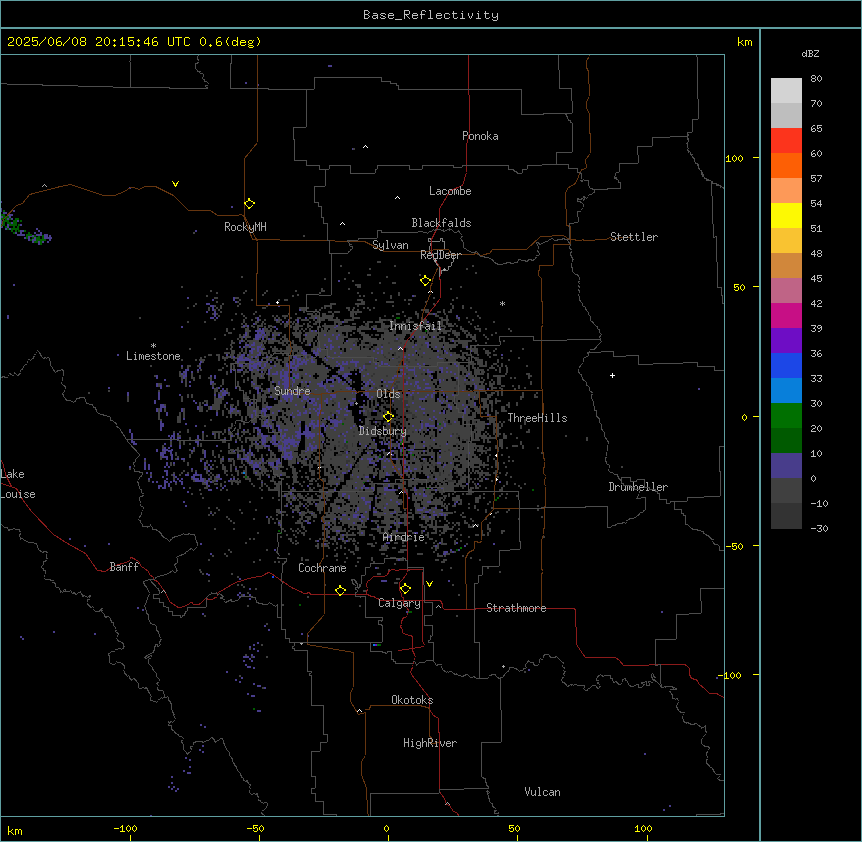Viewport: 862px width, 842px height.
Task: Select the pink 42-45 dBZ legend swatch
Action: coord(786,291)
